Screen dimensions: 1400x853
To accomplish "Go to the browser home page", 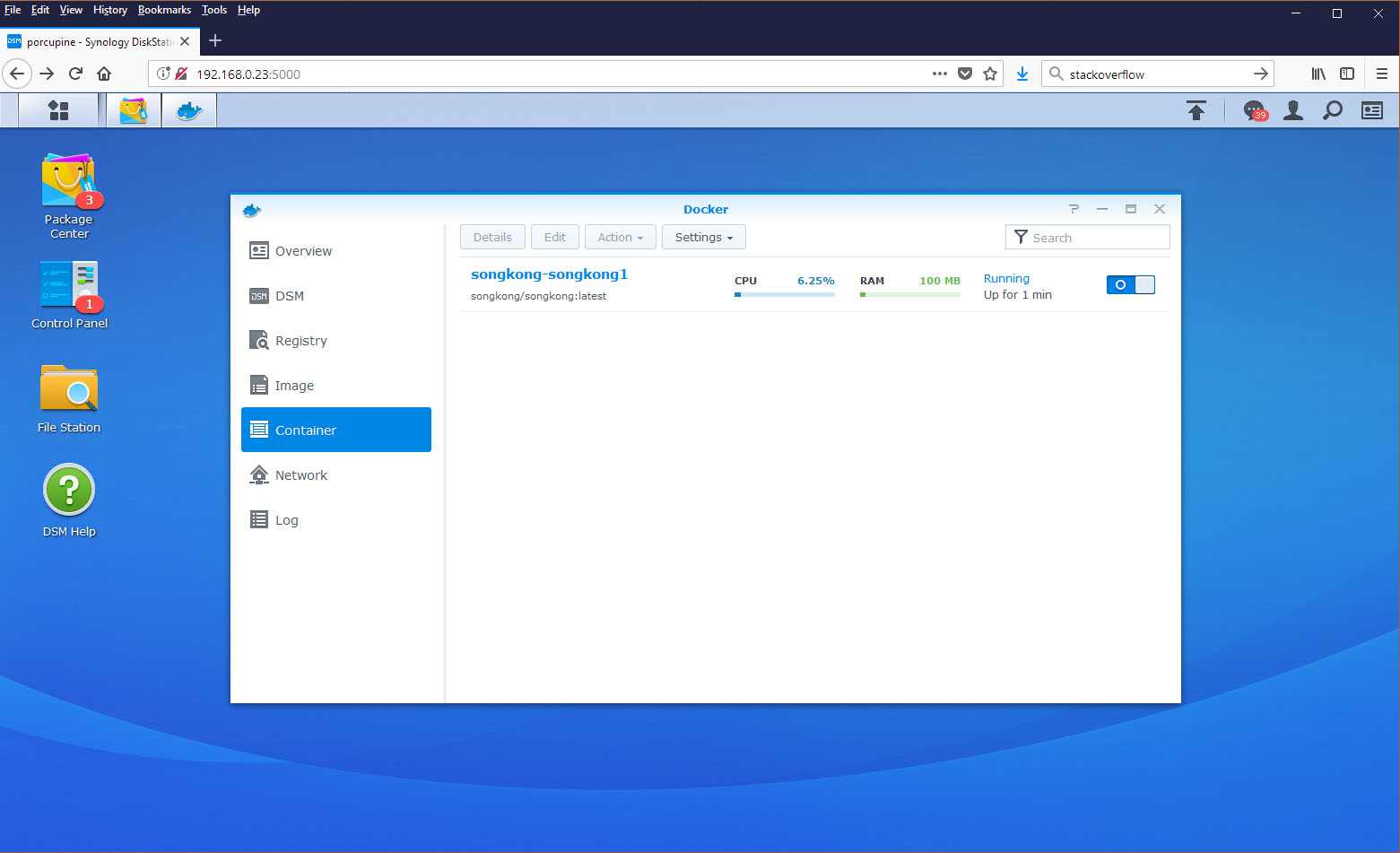I will [x=104, y=74].
